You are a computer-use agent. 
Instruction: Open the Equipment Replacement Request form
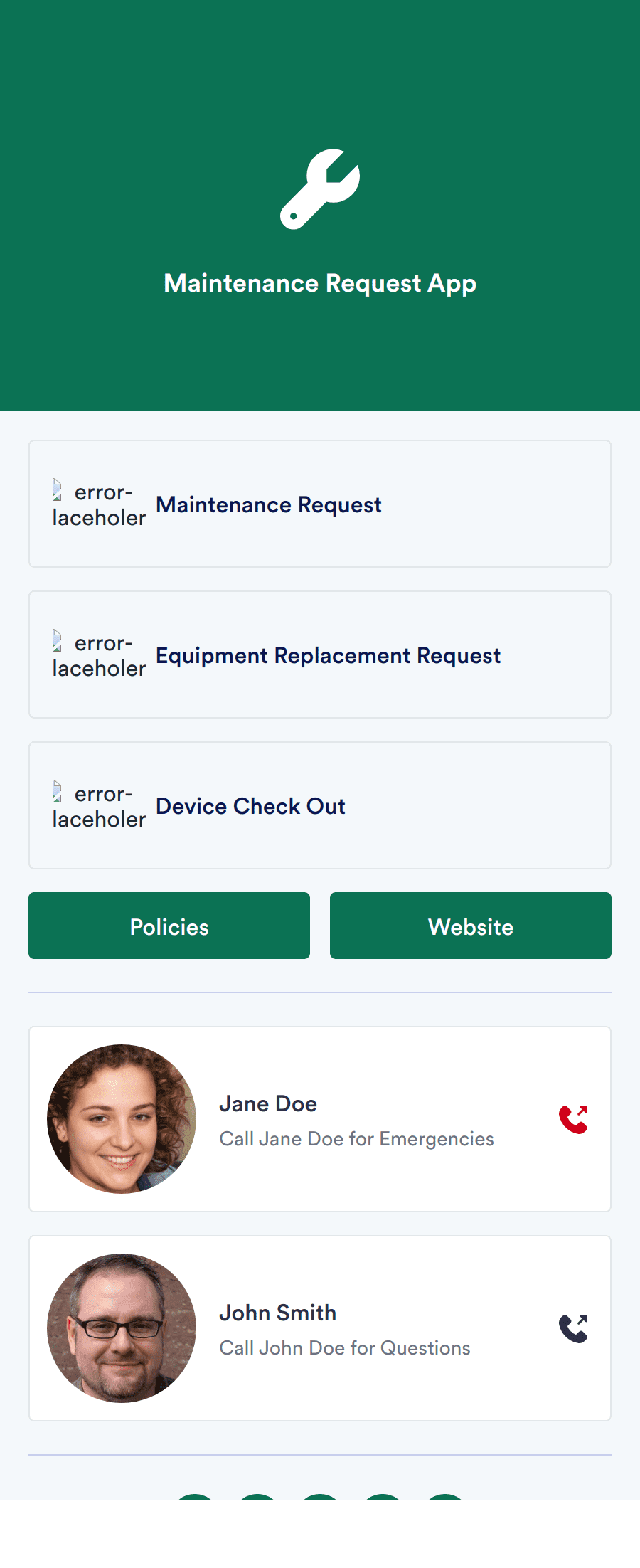click(320, 655)
